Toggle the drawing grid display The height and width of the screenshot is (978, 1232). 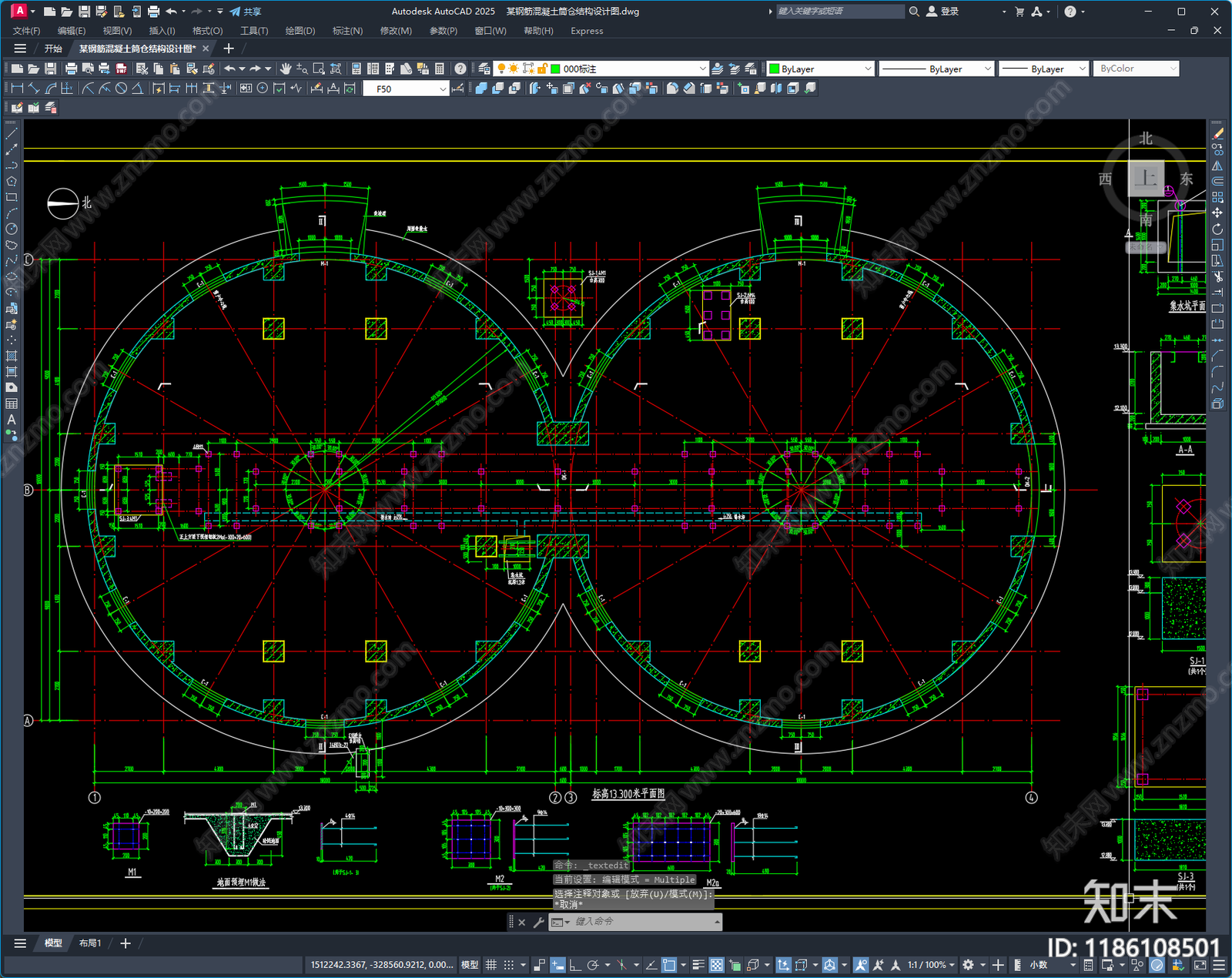tap(490, 965)
